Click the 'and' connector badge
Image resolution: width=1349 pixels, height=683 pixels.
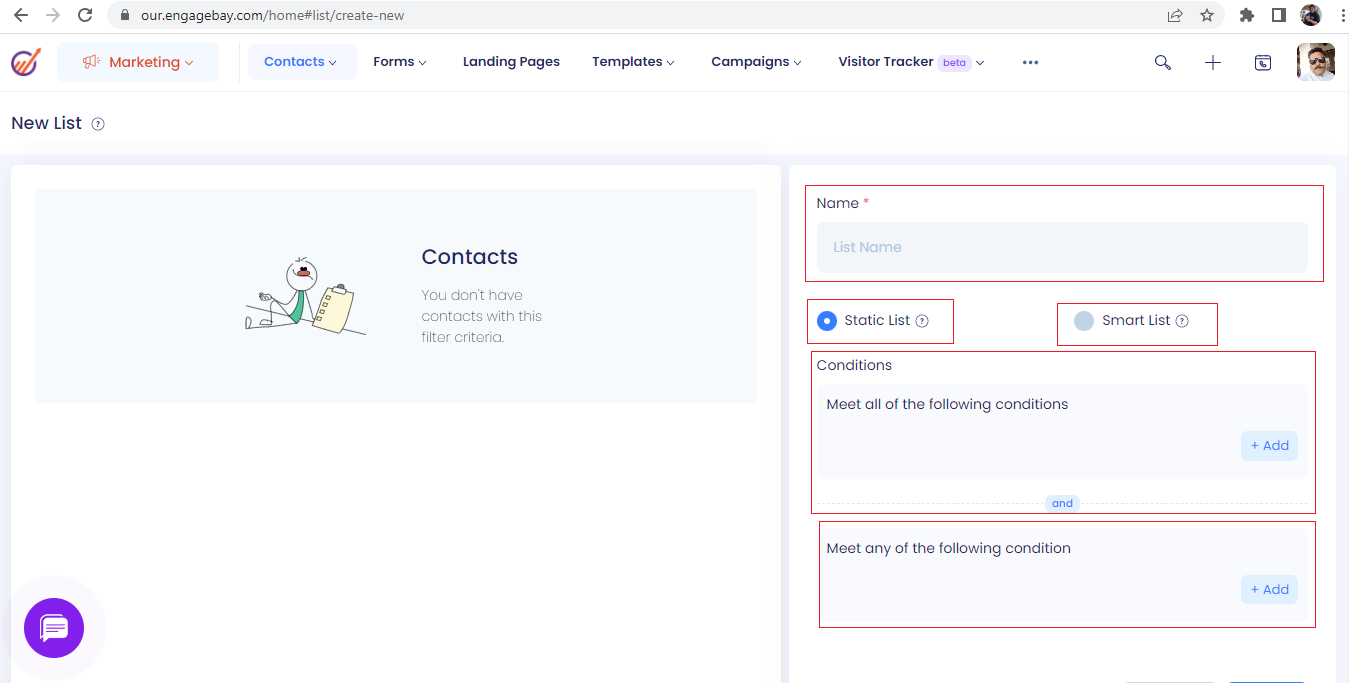tap(1062, 504)
